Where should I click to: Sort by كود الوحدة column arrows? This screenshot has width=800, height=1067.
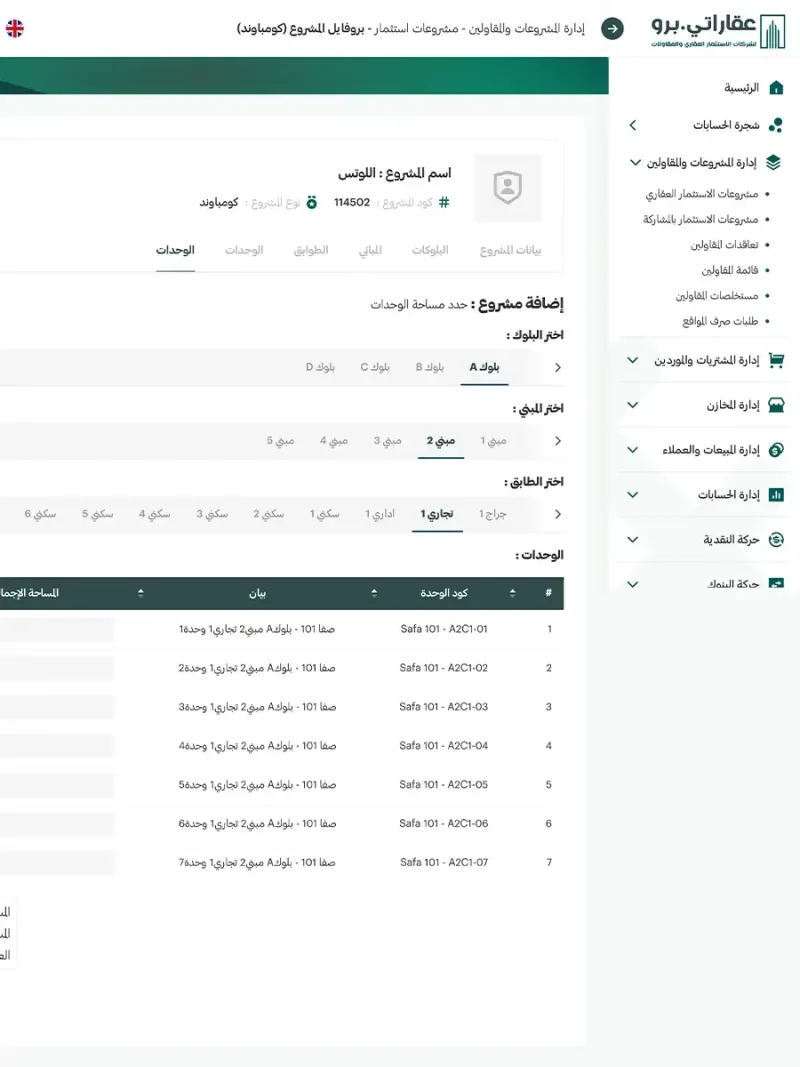374,593
